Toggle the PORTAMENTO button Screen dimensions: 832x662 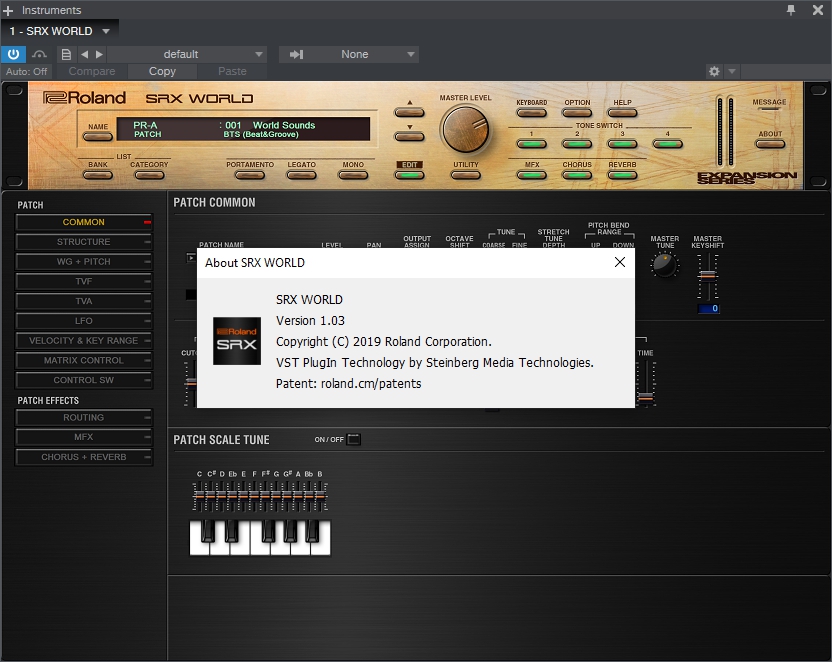(249, 175)
